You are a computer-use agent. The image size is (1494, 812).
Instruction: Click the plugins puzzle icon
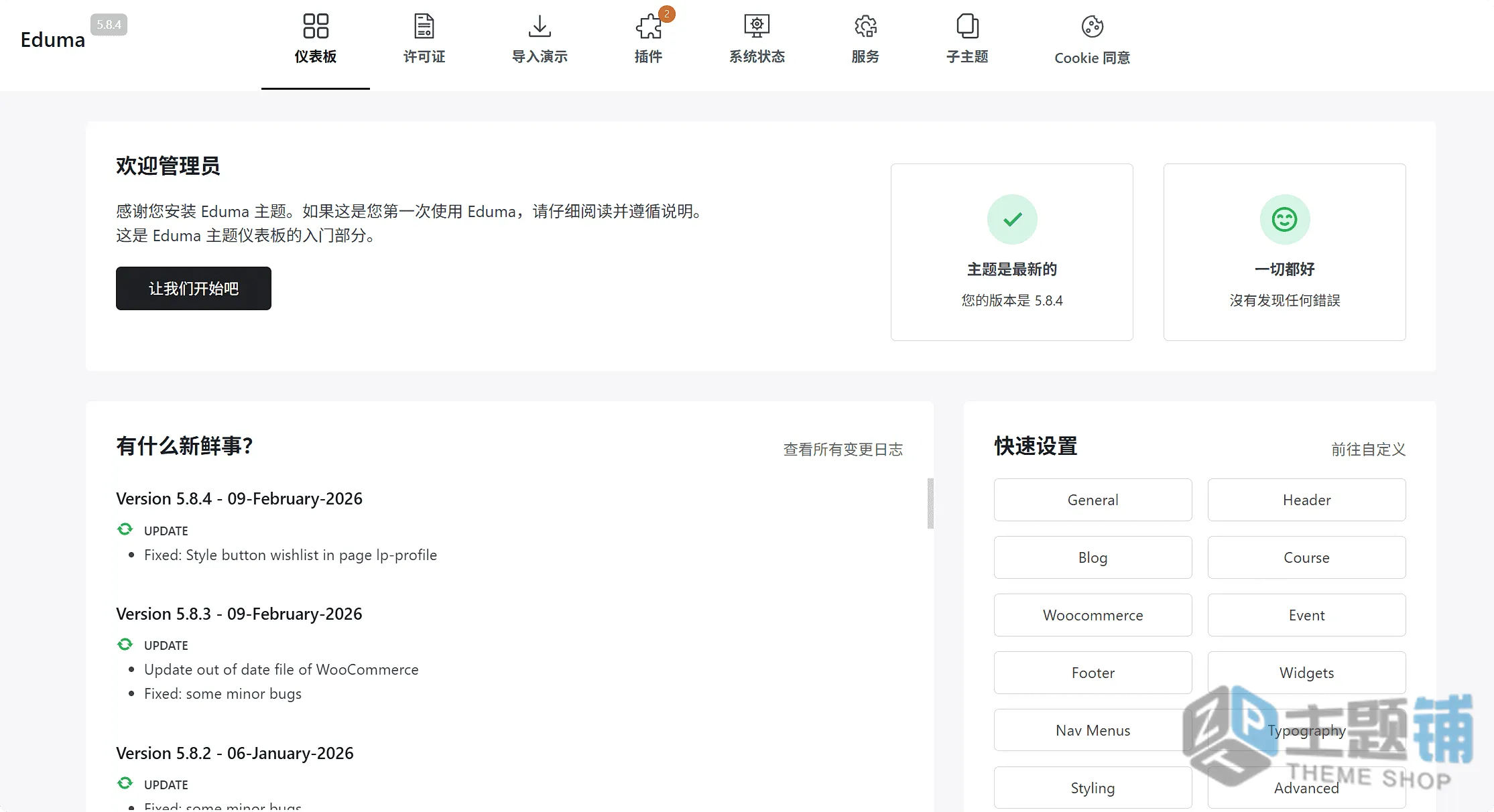pos(648,27)
